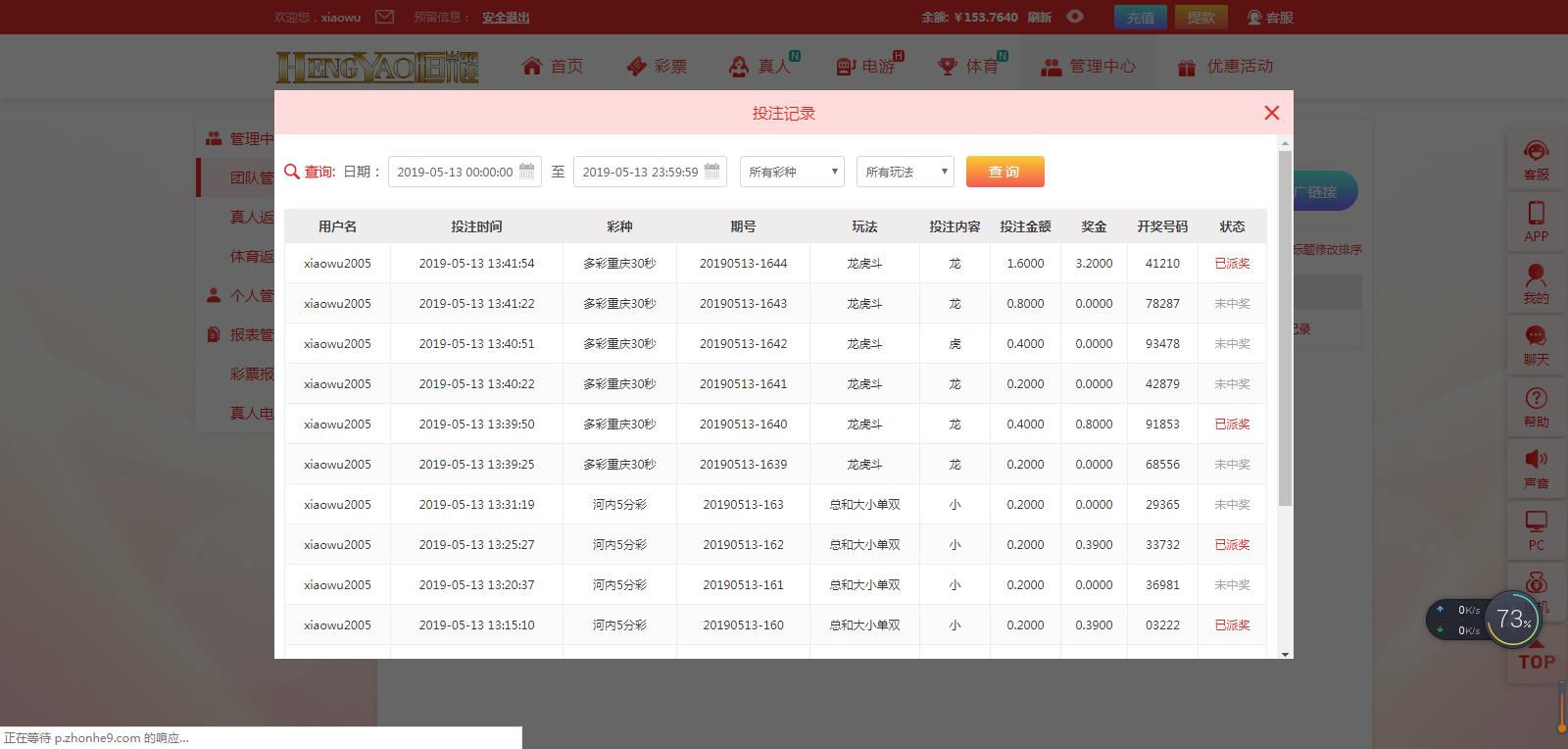Expand the 所有玩法 play type dropdown
The width and height of the screenshot is (1568, 749).
905,172
